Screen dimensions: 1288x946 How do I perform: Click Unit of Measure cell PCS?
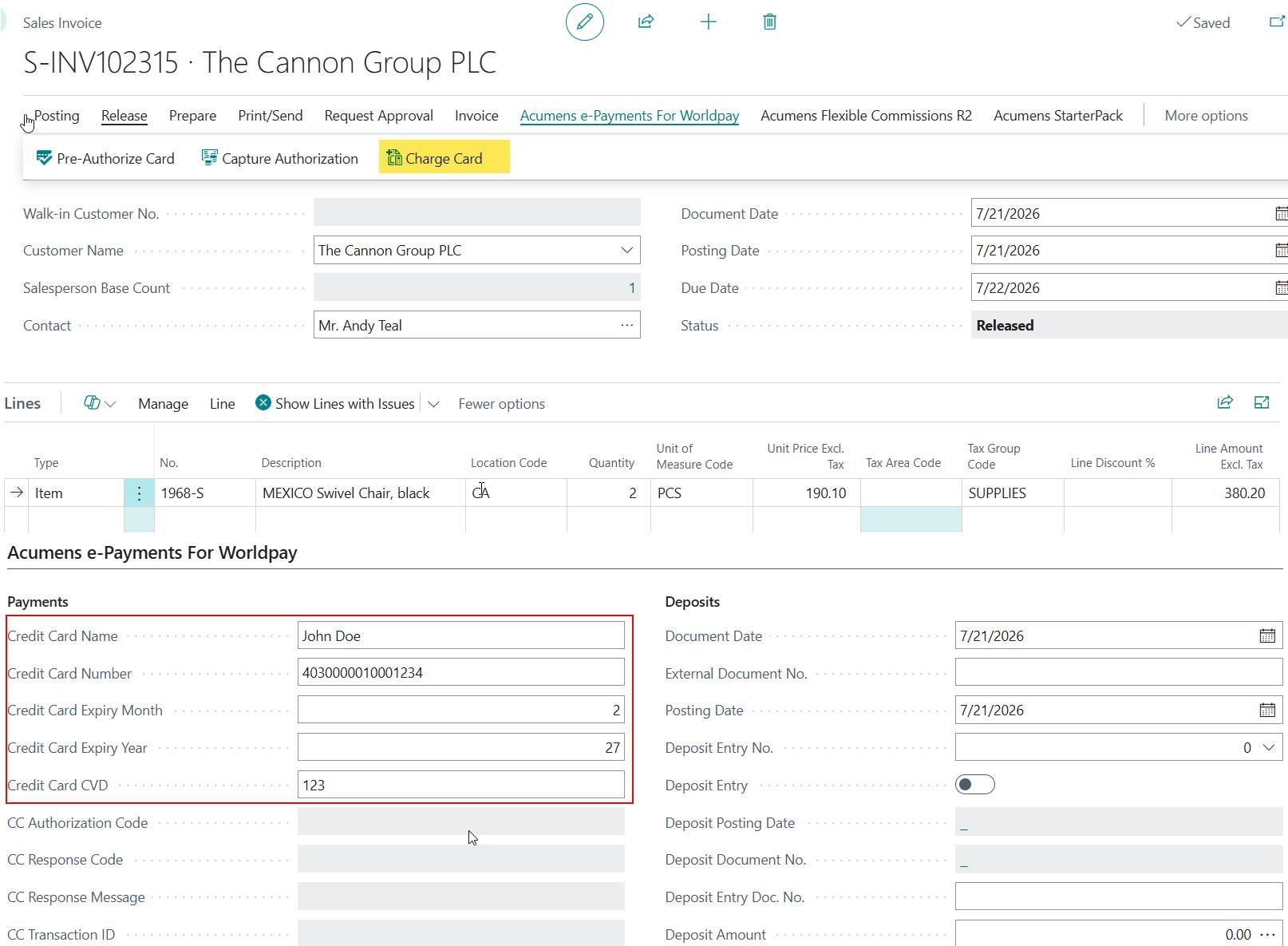pyautogui.click(x=701, y=493)
